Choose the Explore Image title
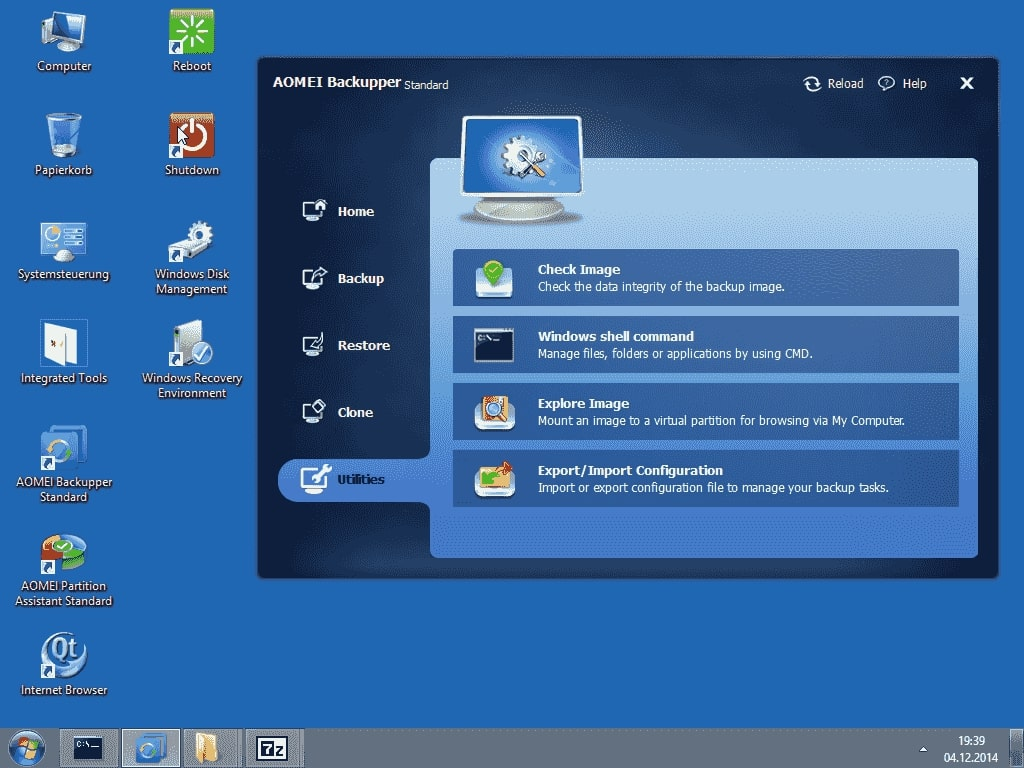This screenshot has height=768, width=1024. pos(583,404)
